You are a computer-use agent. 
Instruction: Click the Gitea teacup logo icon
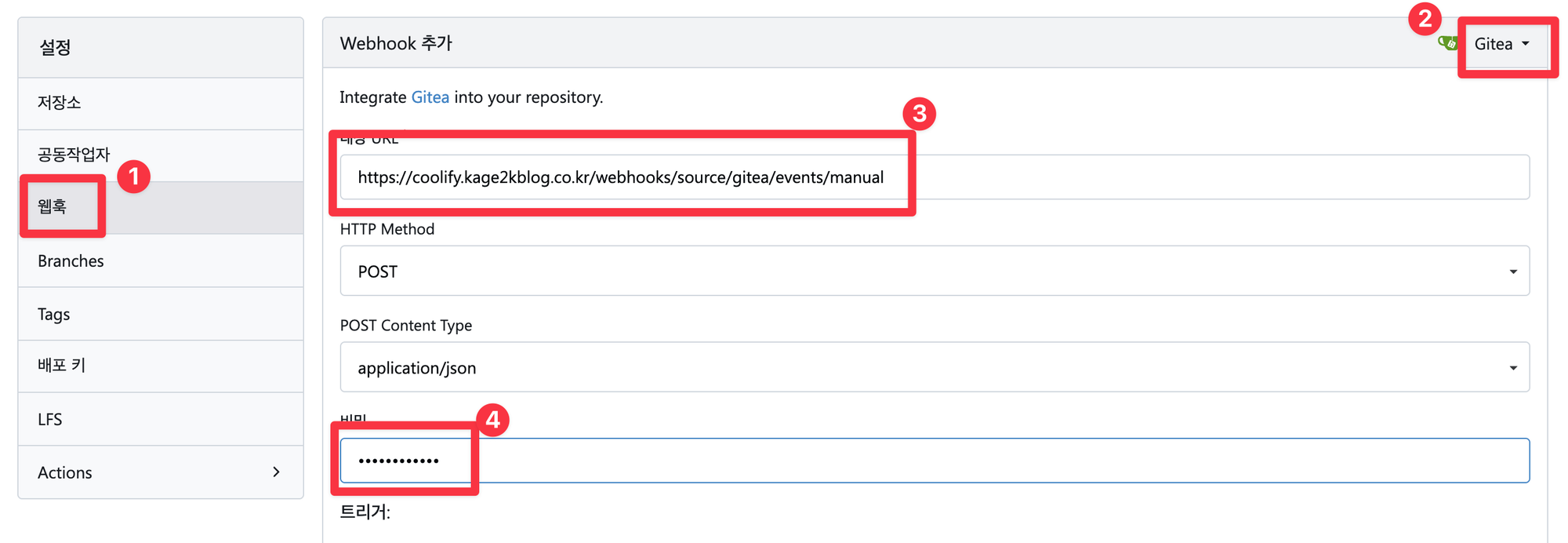click(1447, 43)
